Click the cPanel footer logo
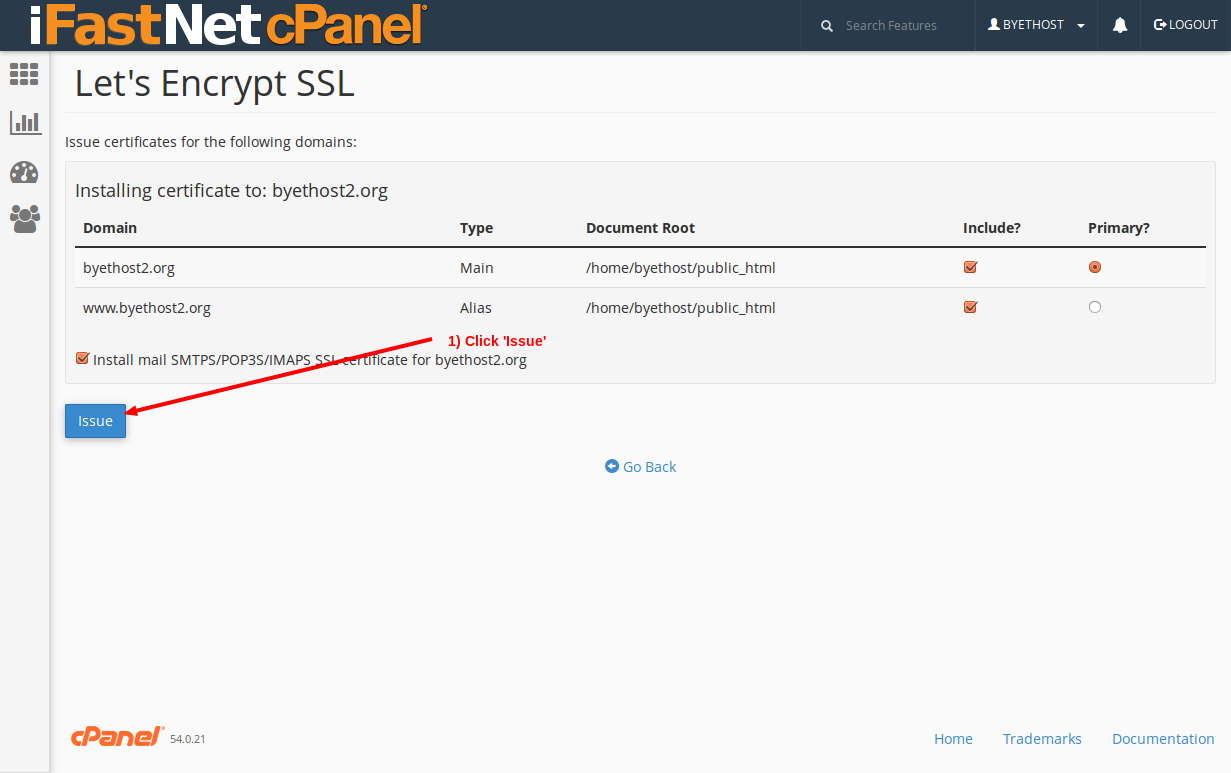The image size is (1231, 773). pos(117,737)
